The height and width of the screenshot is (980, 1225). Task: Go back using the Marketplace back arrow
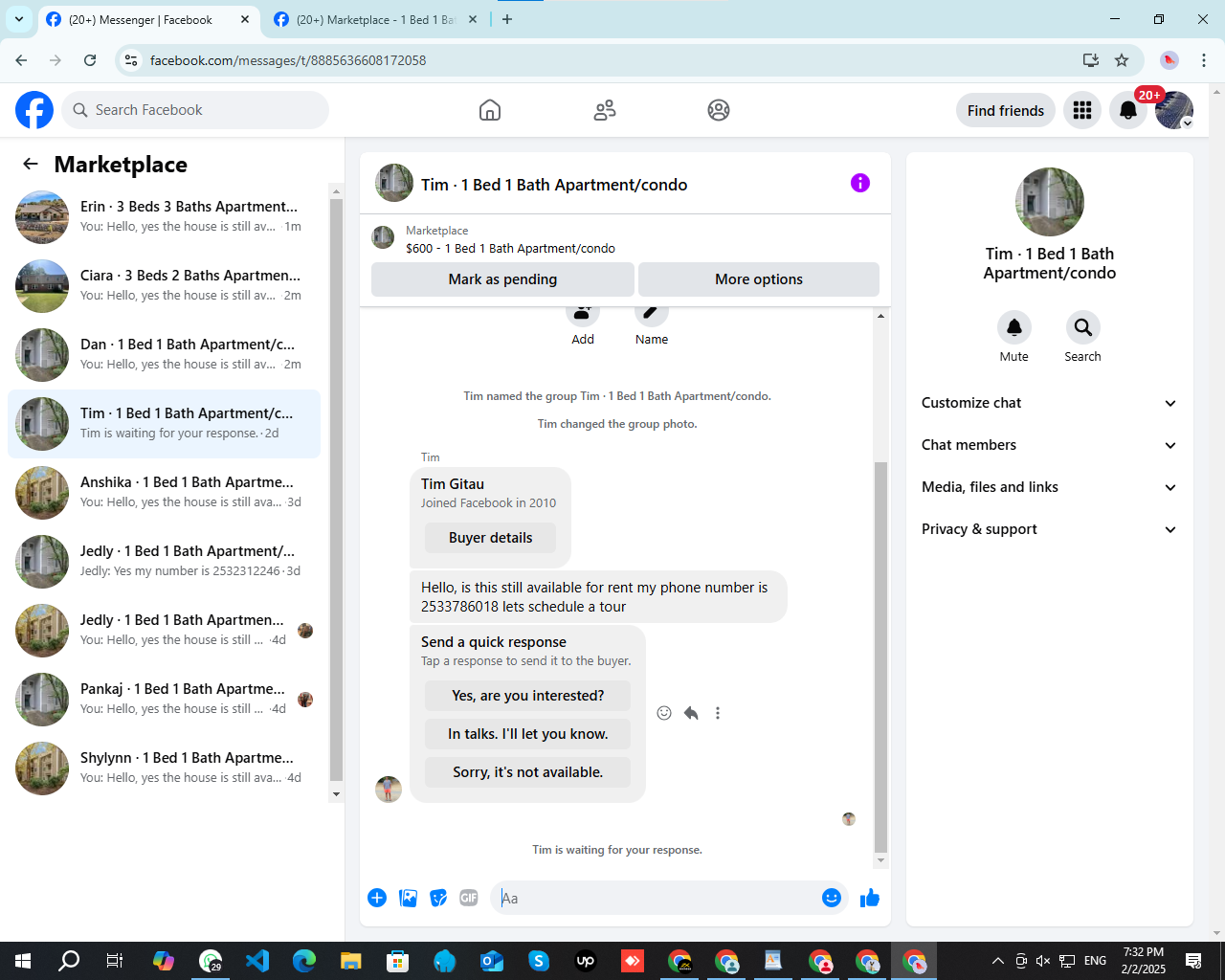[x=31, y=164]
